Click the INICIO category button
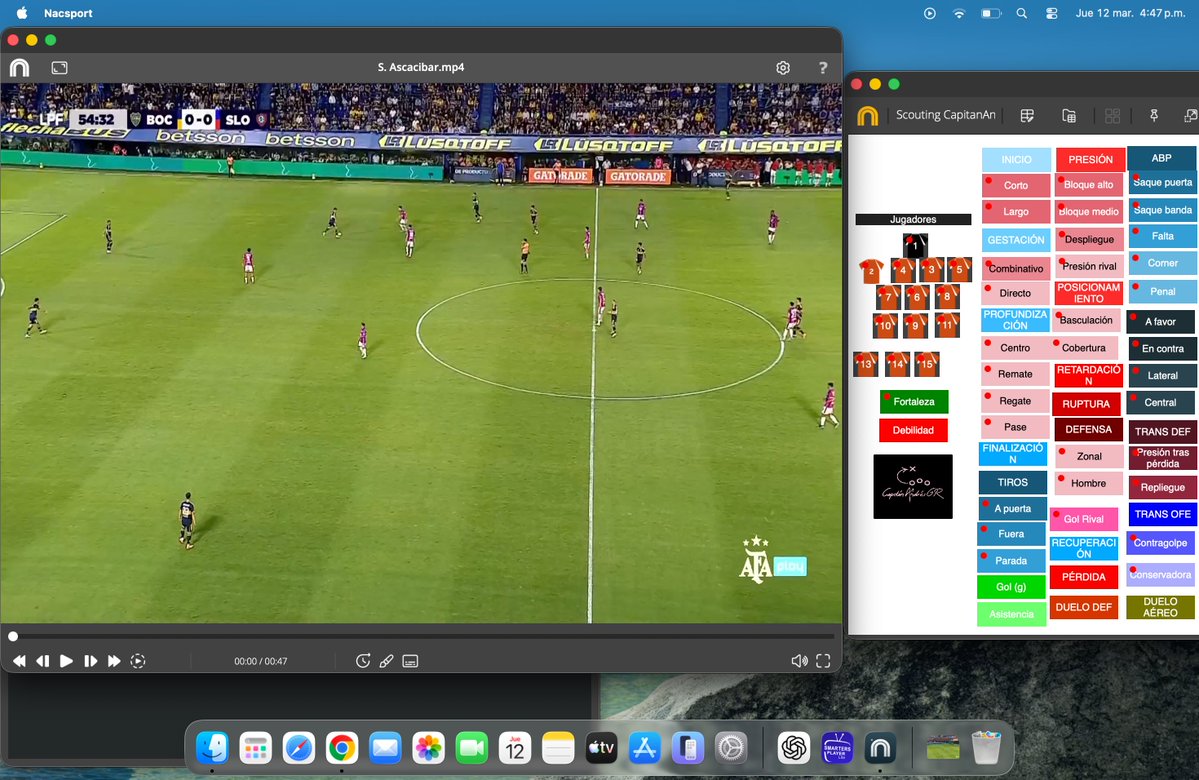Viewport: 1199px width, 780px height. [1016, 159]
